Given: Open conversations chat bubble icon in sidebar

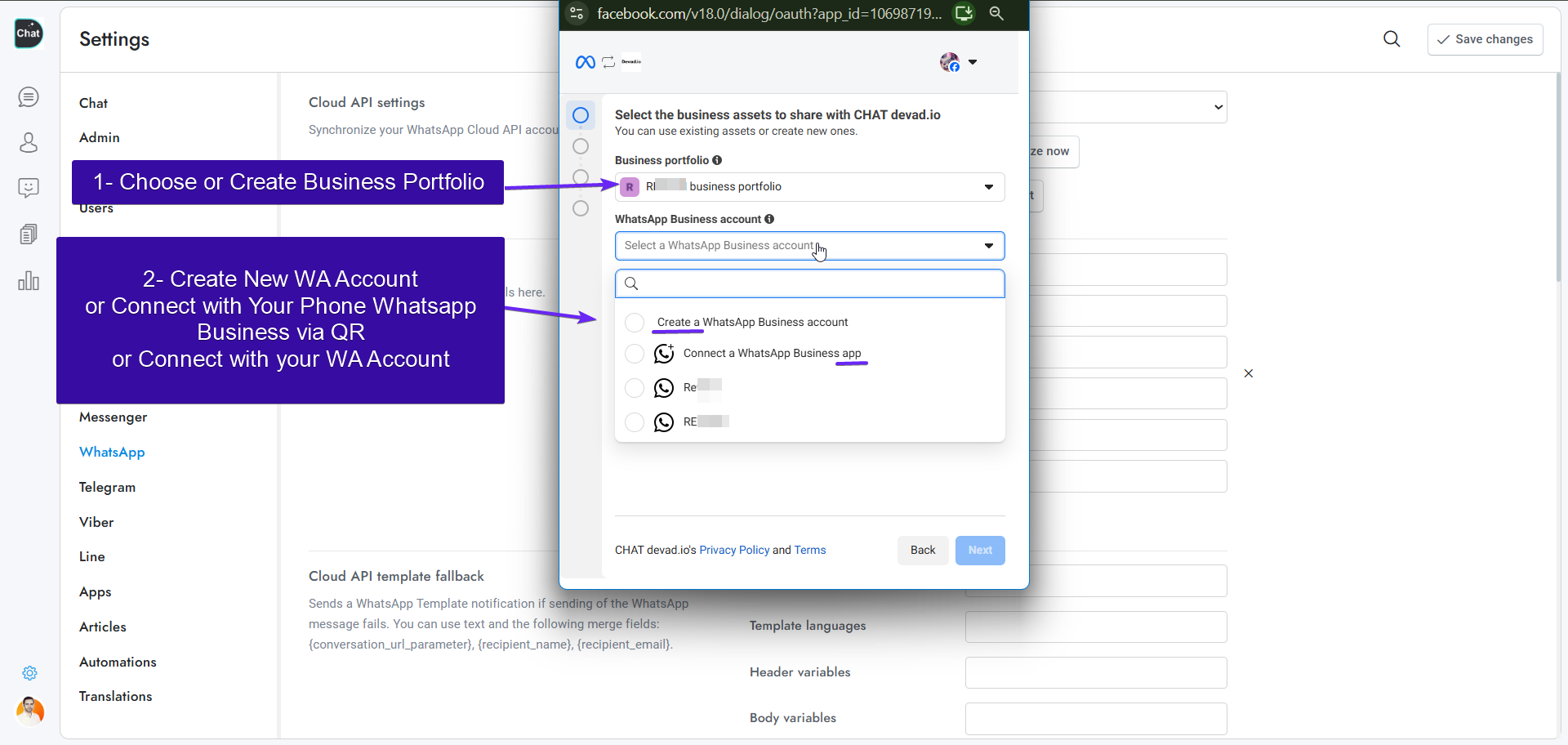Looking at the screenshot, I should click(x=29, y=97).
